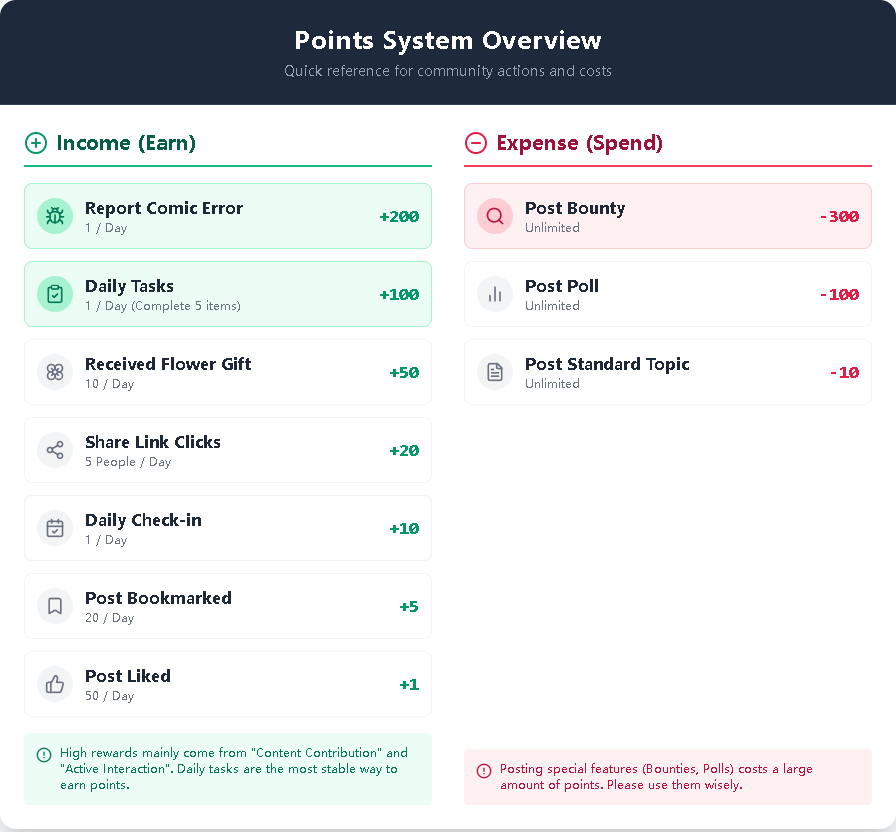Select the Income (Earn) section heading
This screenshot has width=896, height=832.
tap(126, 143)
